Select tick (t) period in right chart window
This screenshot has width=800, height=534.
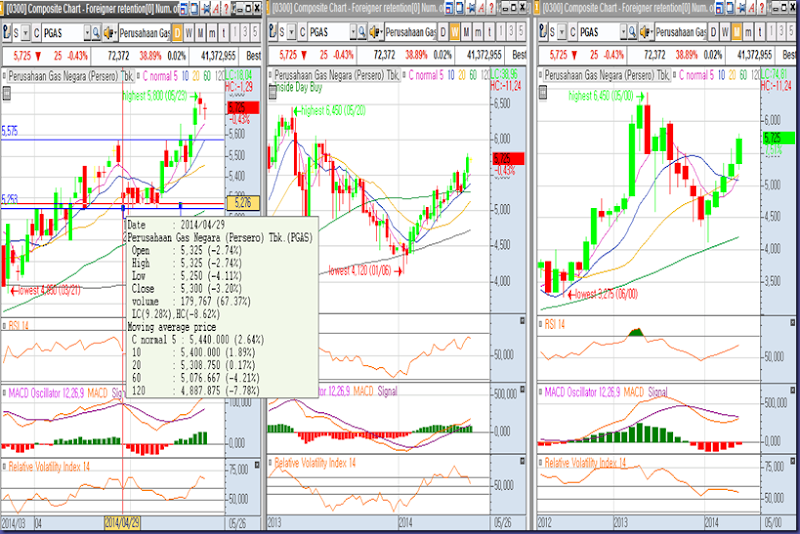[760, 33]
